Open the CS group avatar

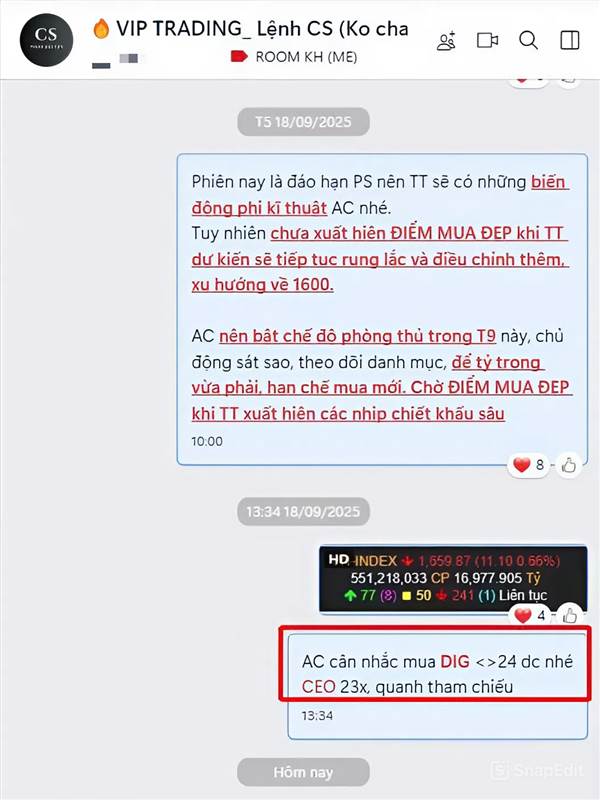(46, 40)
